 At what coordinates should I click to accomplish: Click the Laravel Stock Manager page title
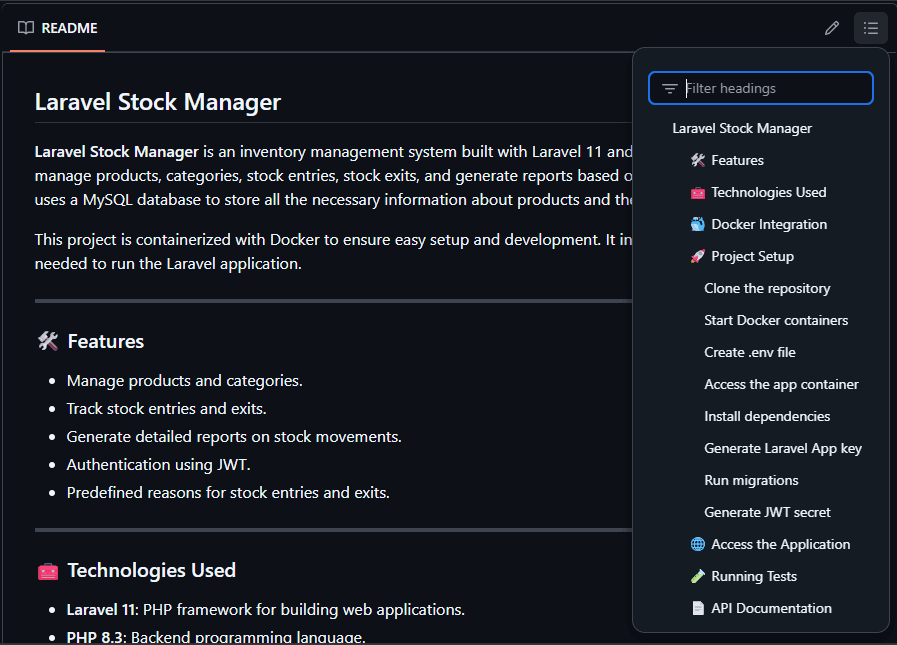(158, 102)
